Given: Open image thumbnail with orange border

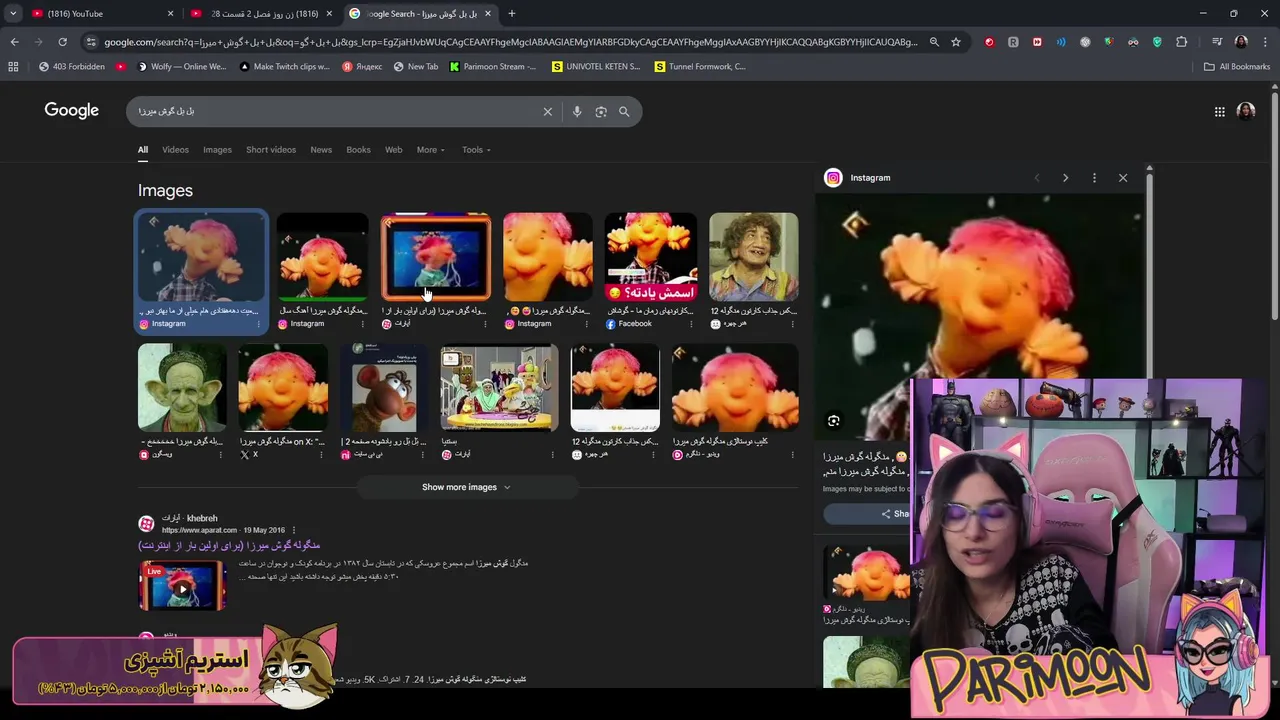Looking at the screenshot, I should [x=436, y=257].
